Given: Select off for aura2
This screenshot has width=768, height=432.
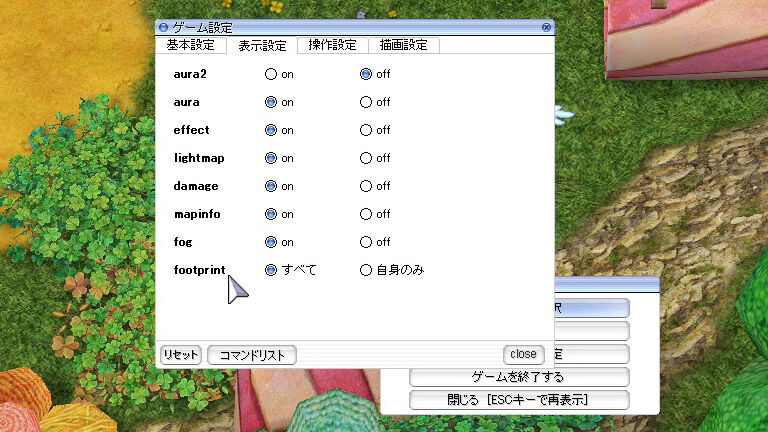Looking at the screenshot, I should point(366,74).
